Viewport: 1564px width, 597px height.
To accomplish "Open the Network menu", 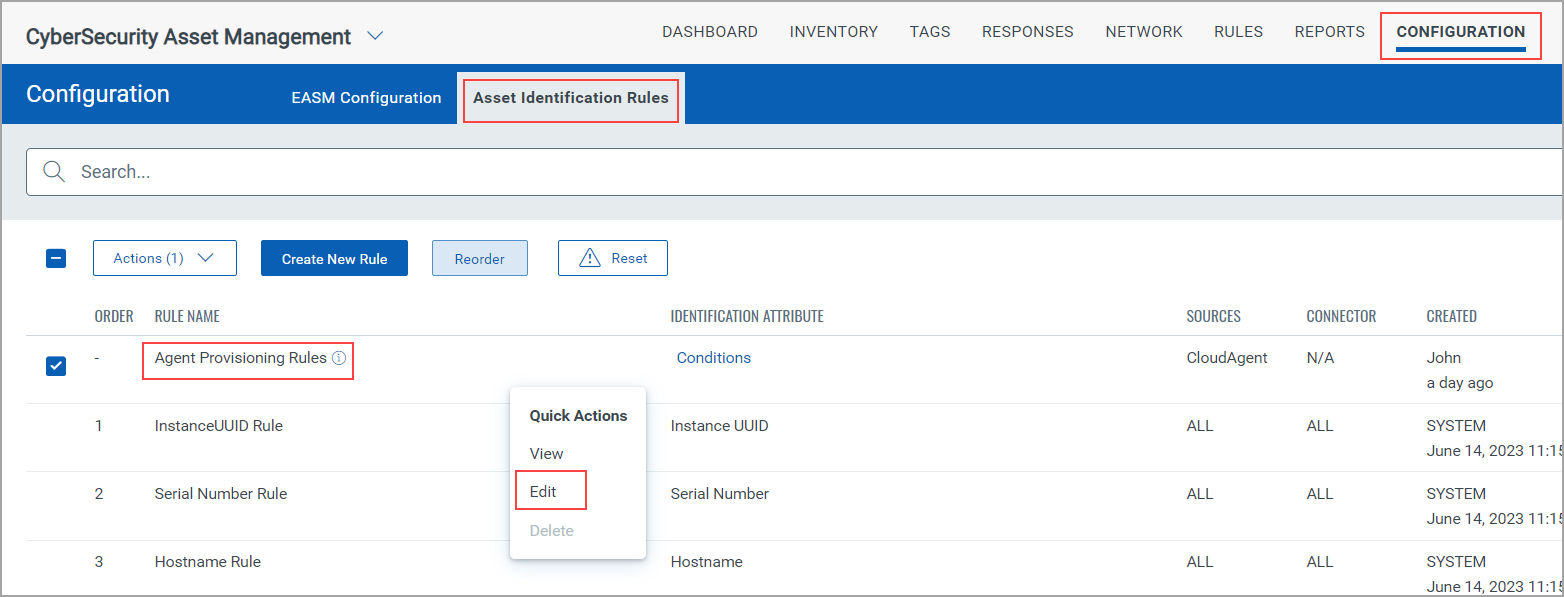I will pos(1144,32).
